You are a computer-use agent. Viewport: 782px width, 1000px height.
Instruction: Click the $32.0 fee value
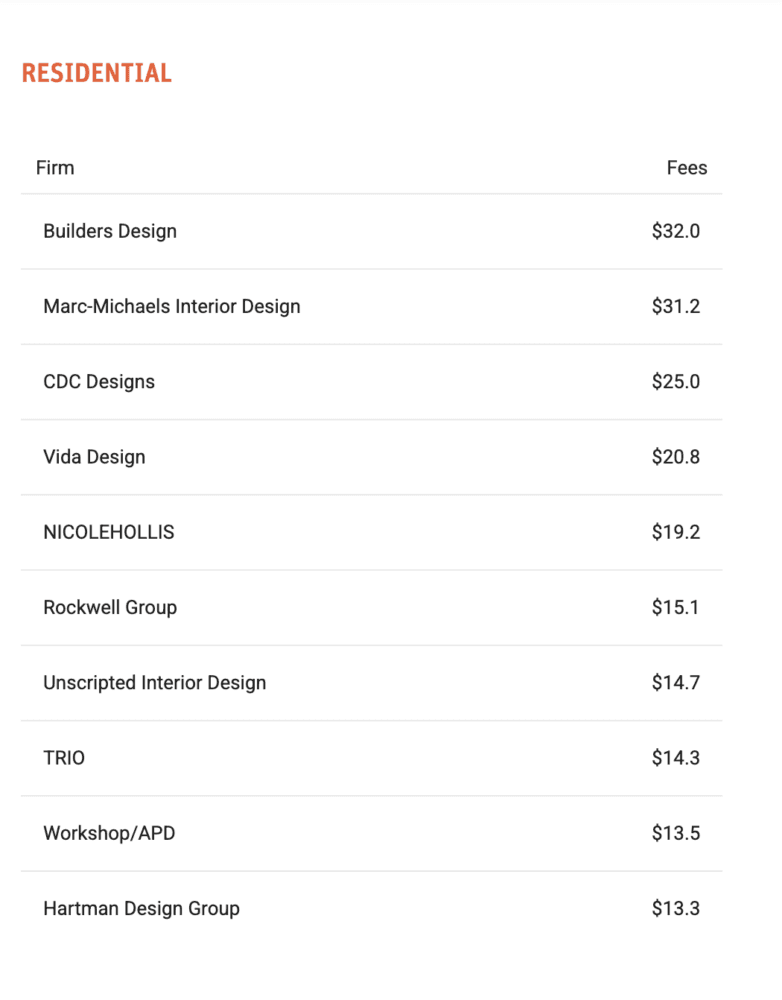coord(675,231)
